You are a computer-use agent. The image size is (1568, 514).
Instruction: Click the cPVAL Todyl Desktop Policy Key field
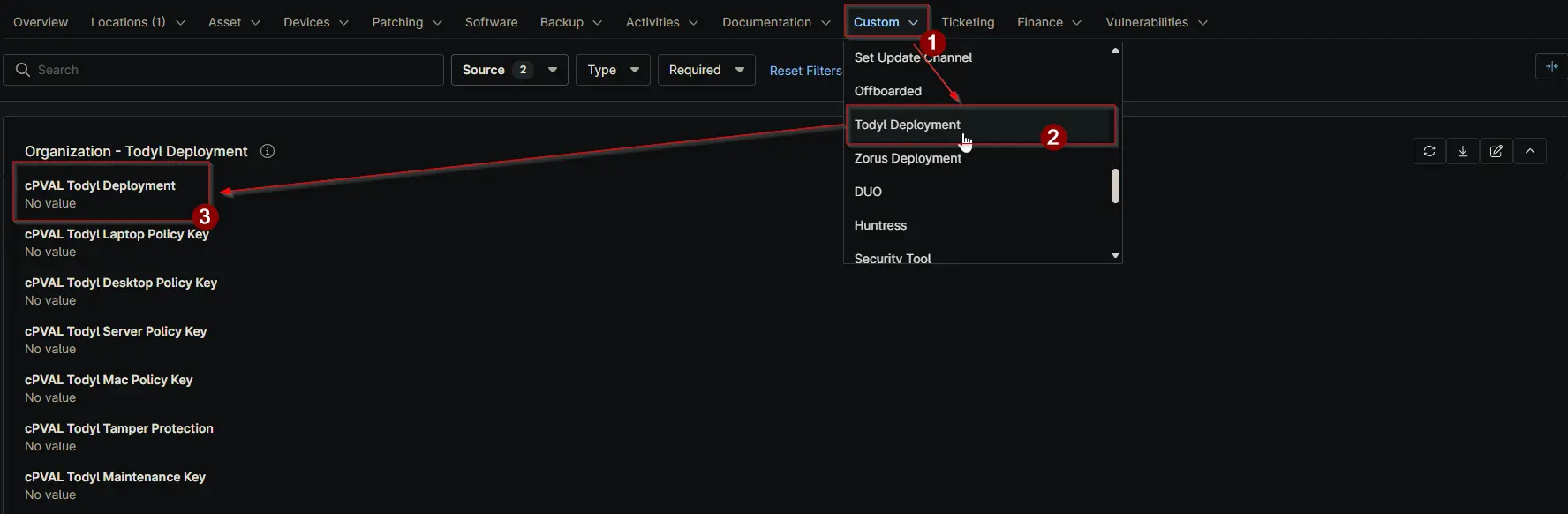point(121,291)
